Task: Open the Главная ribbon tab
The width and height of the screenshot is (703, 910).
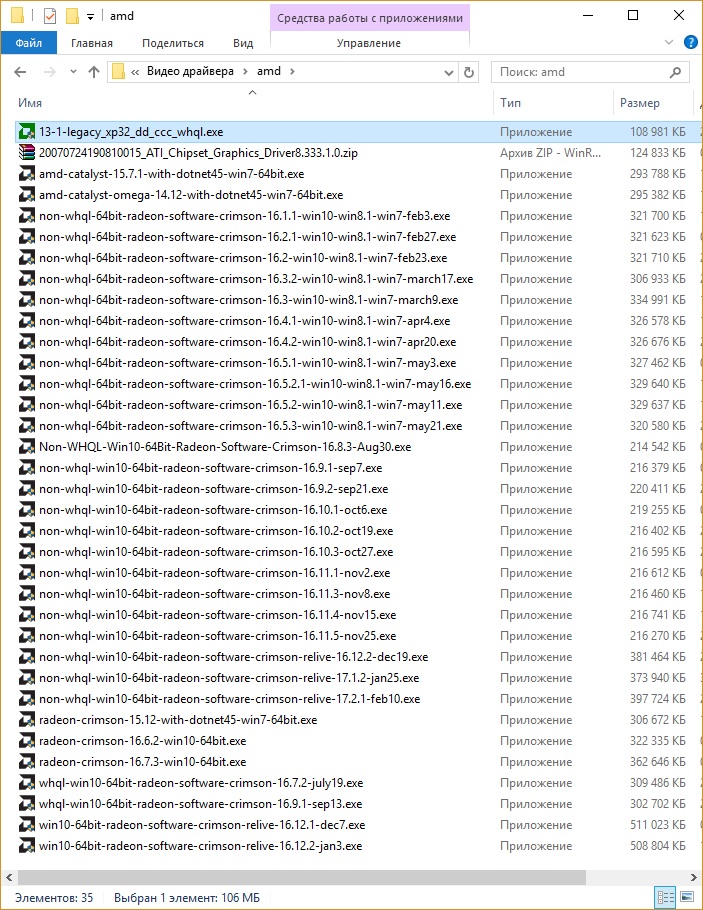Action: [92, 43]
